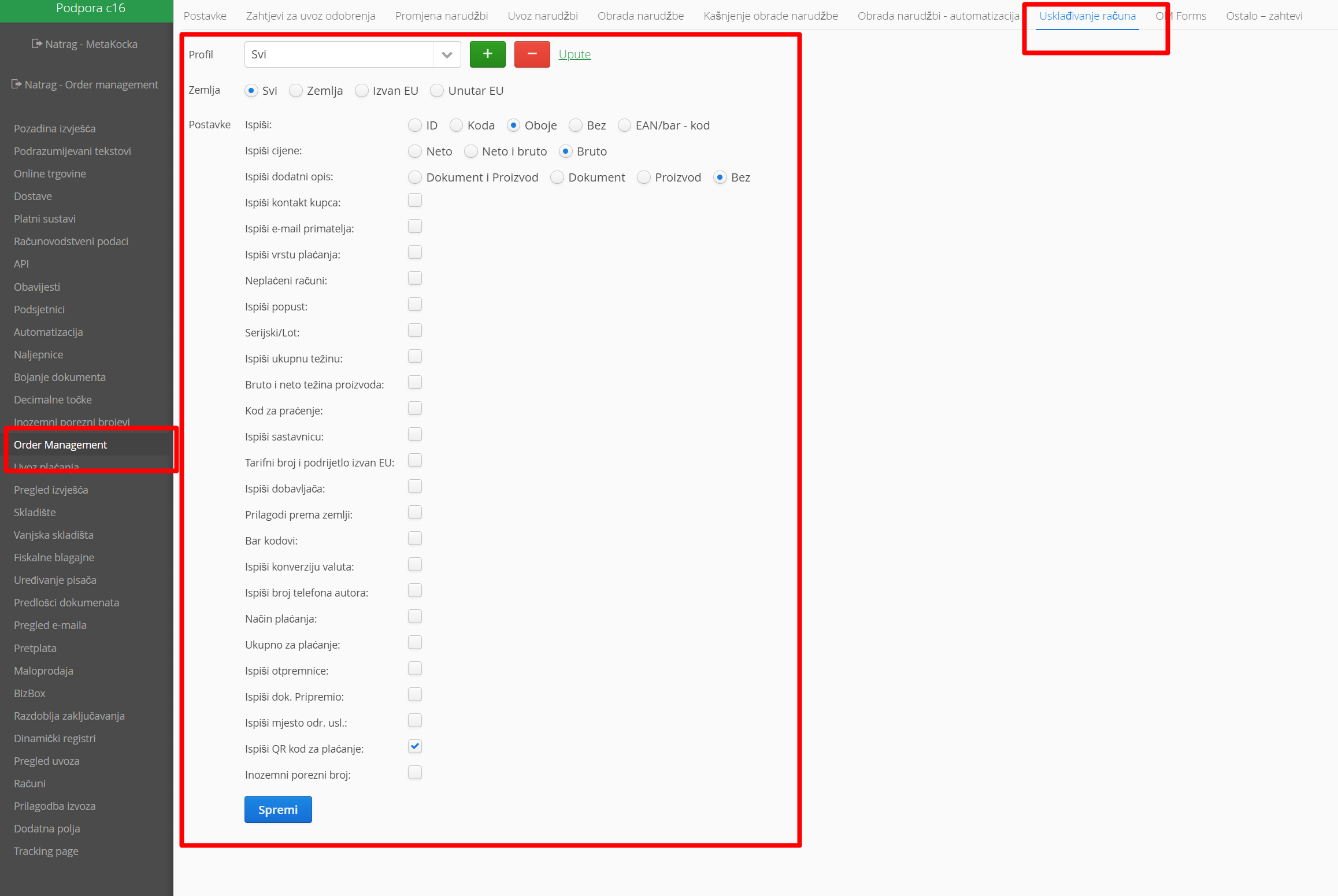
Task: Open the Profil dropdown arrow
Action: [x=446, y=55]
